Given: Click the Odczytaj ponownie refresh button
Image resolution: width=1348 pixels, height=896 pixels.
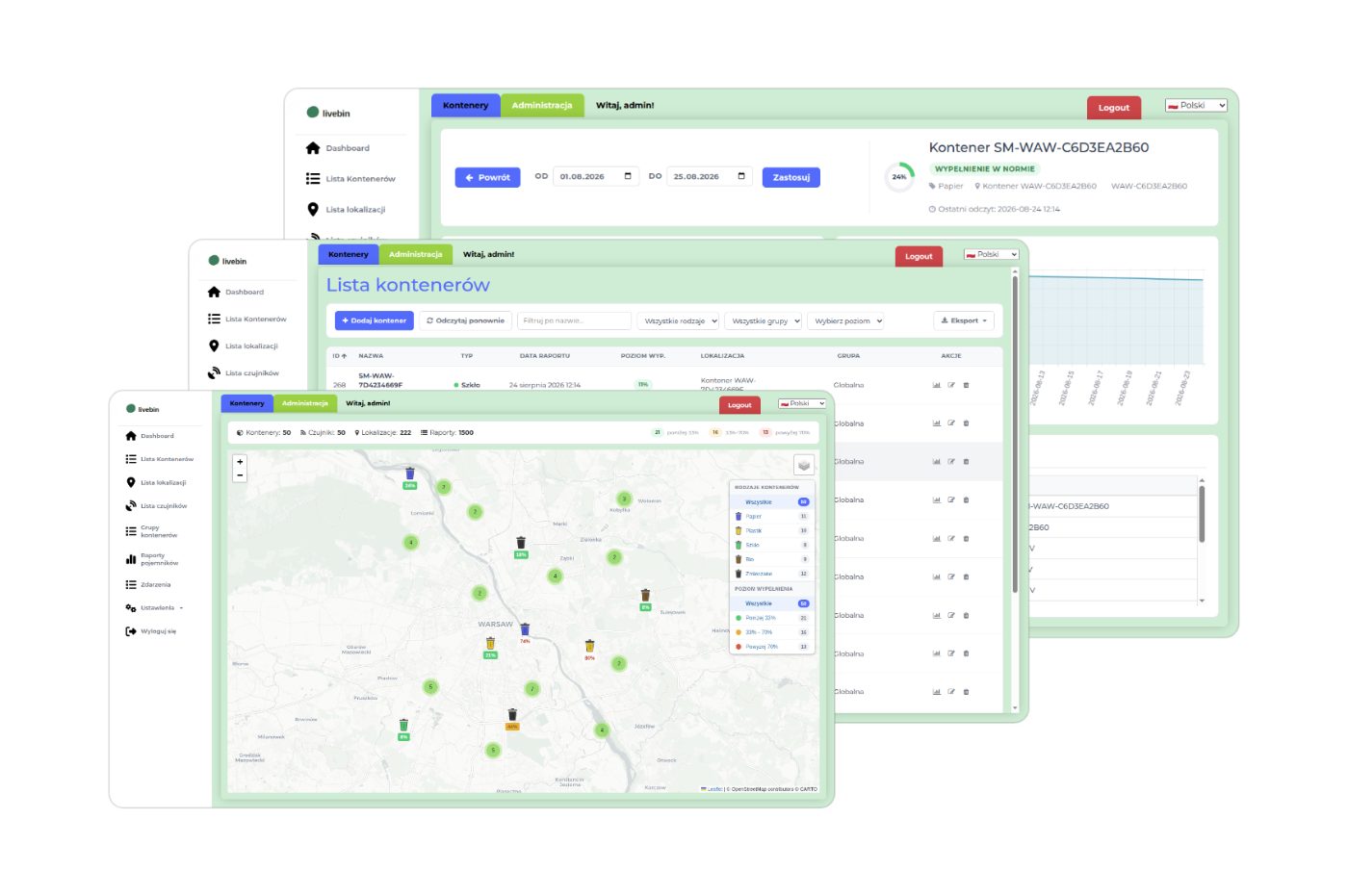Looking at the screenshot, I should tap(466, 320).
